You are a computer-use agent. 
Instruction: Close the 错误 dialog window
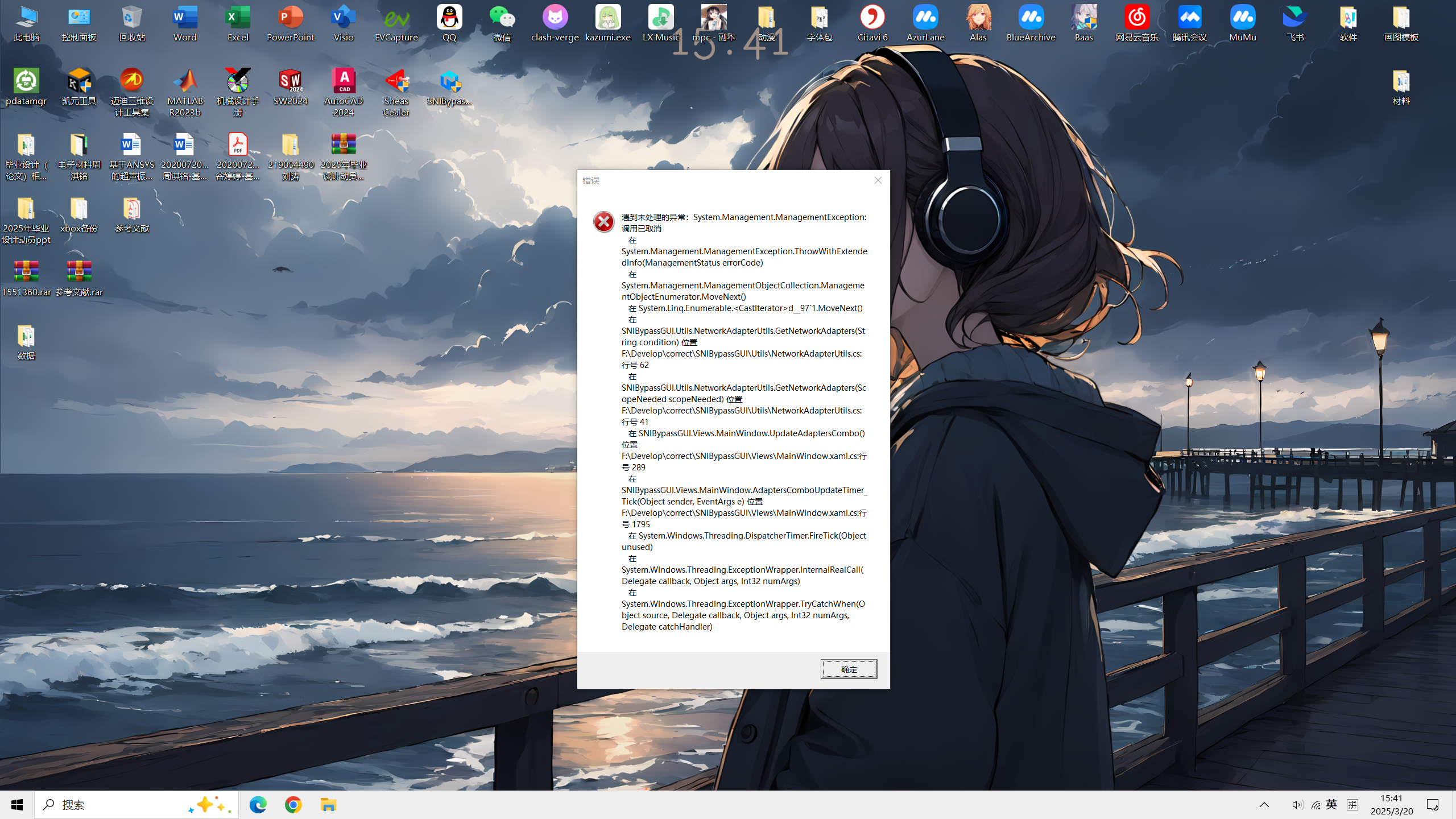878,180
